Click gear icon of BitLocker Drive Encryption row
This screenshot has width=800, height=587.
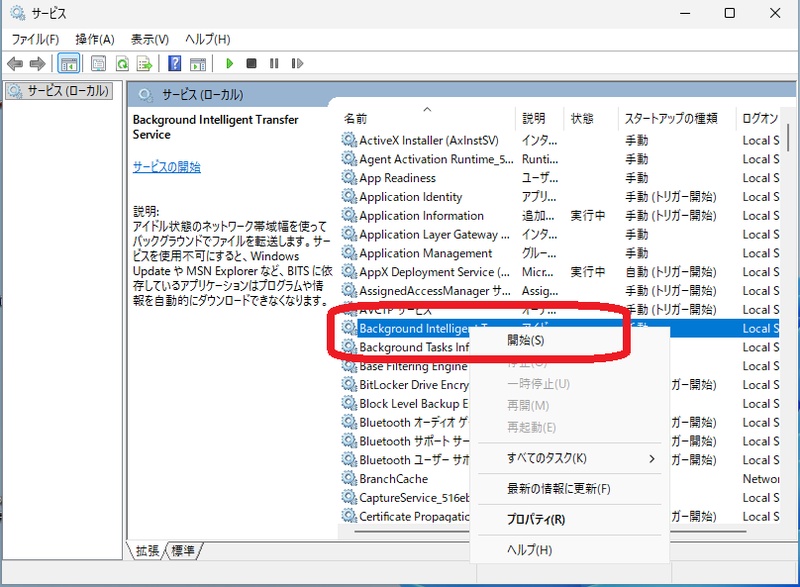[349, 385]
